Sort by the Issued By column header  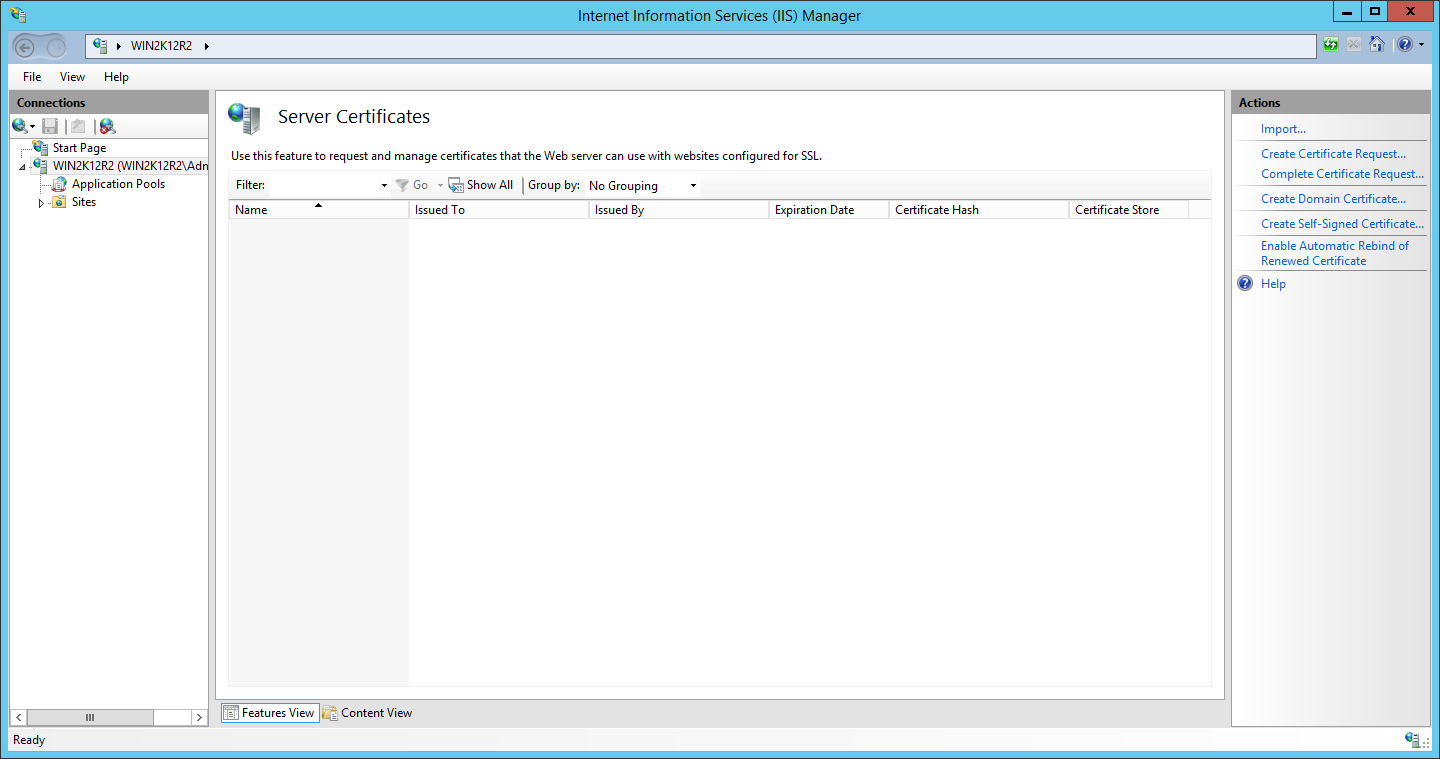(679, 210)
